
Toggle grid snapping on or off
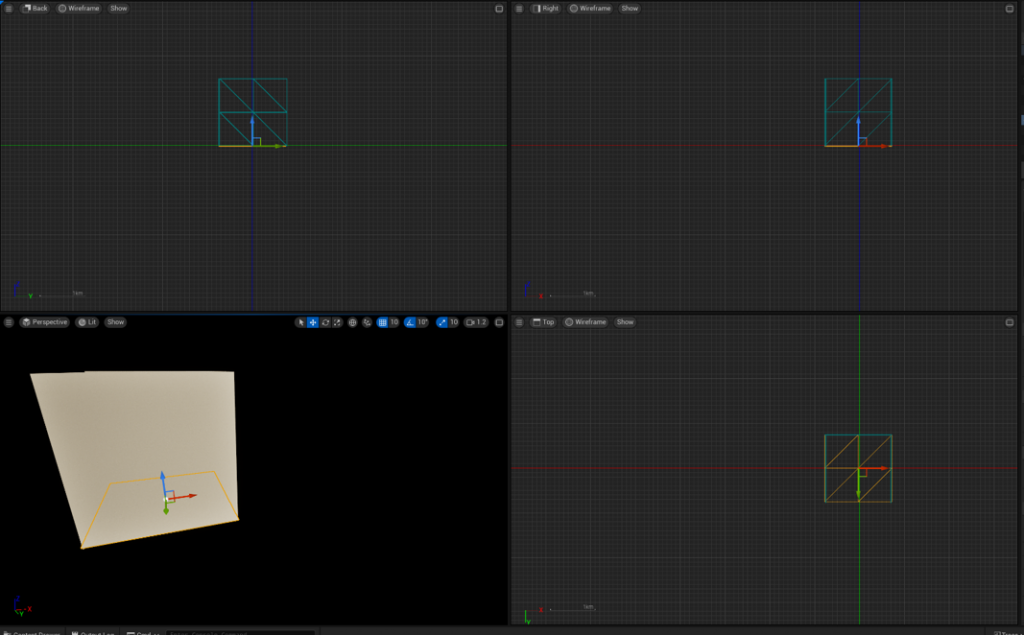(x=383, y=322)
